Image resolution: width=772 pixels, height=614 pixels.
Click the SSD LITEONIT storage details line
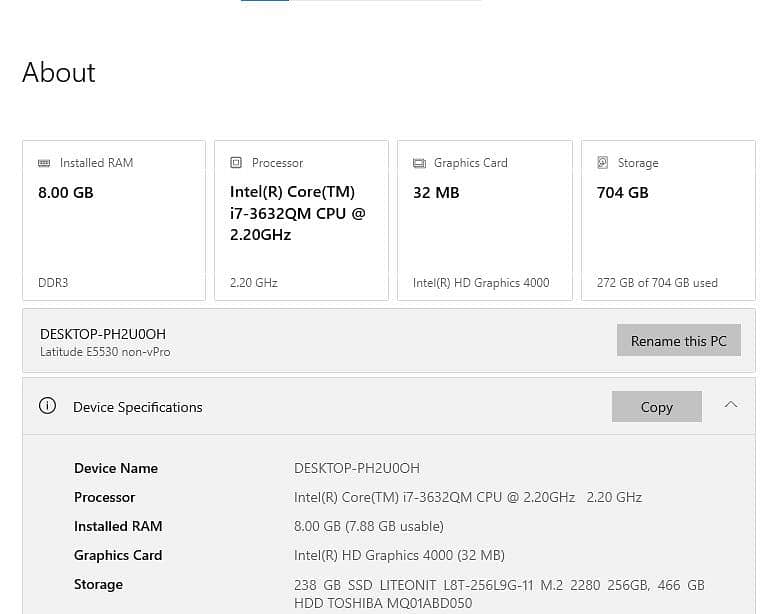pyautogui.click(x=499, y=585)
